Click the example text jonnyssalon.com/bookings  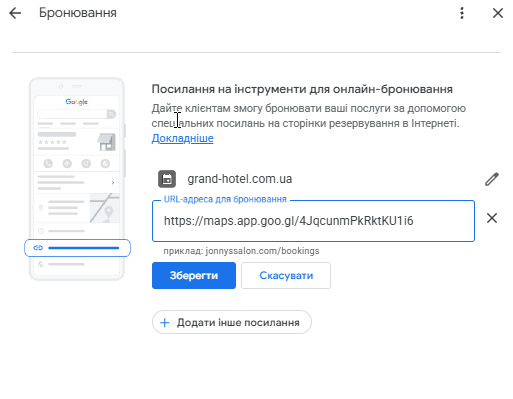point(262,251)
